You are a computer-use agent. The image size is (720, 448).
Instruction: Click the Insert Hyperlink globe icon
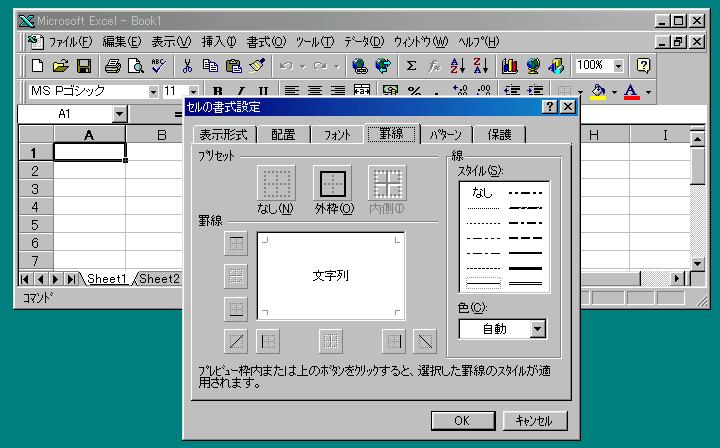[359, 66]
